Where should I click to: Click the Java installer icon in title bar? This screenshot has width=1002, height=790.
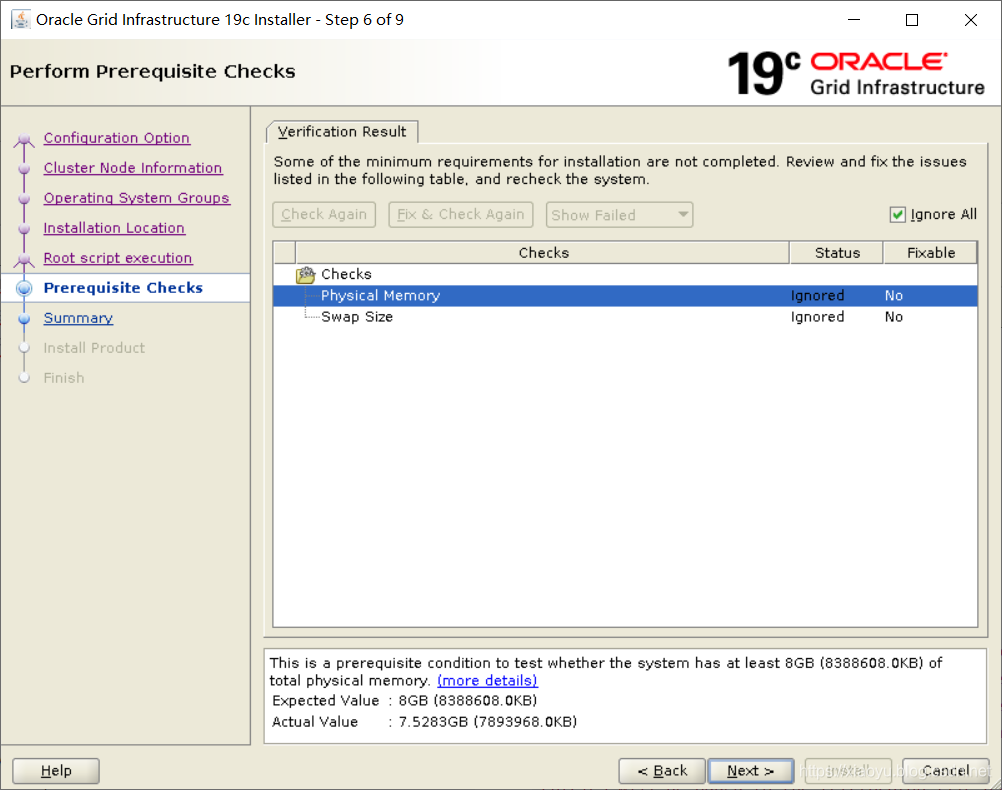pos(20,19)
